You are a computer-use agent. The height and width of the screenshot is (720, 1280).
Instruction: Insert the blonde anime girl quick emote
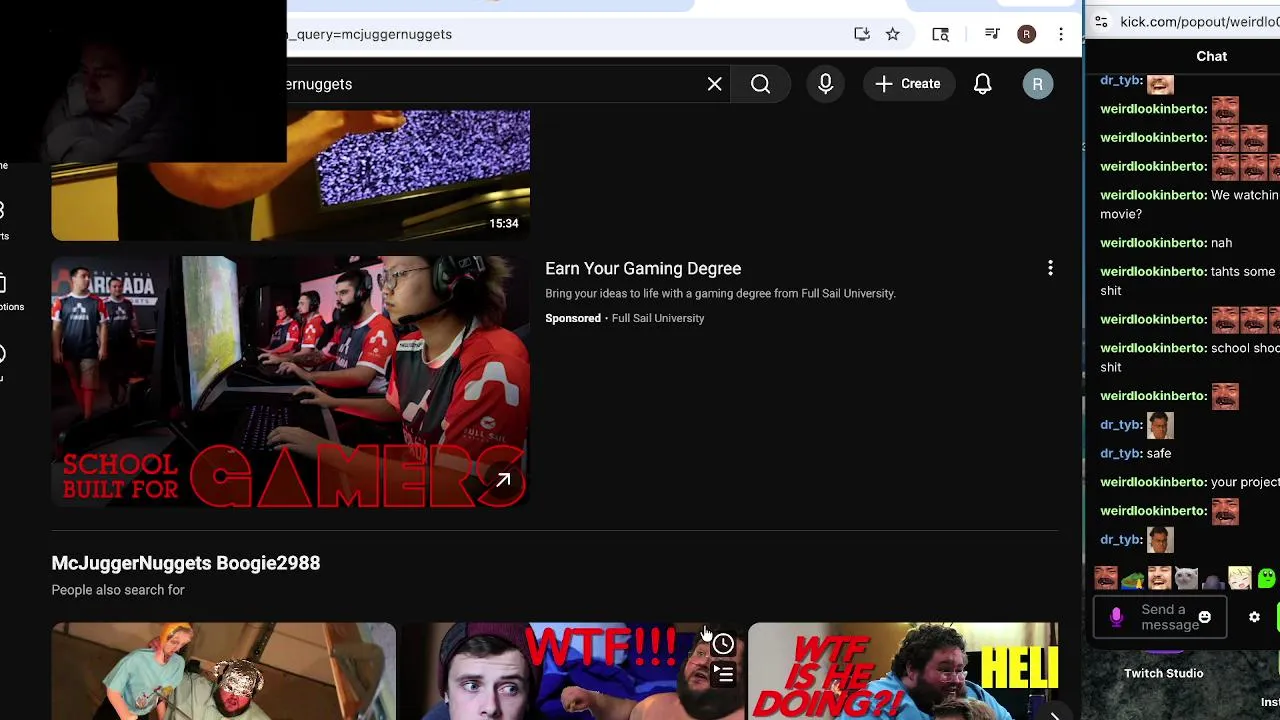click(x=1240, y=578)
